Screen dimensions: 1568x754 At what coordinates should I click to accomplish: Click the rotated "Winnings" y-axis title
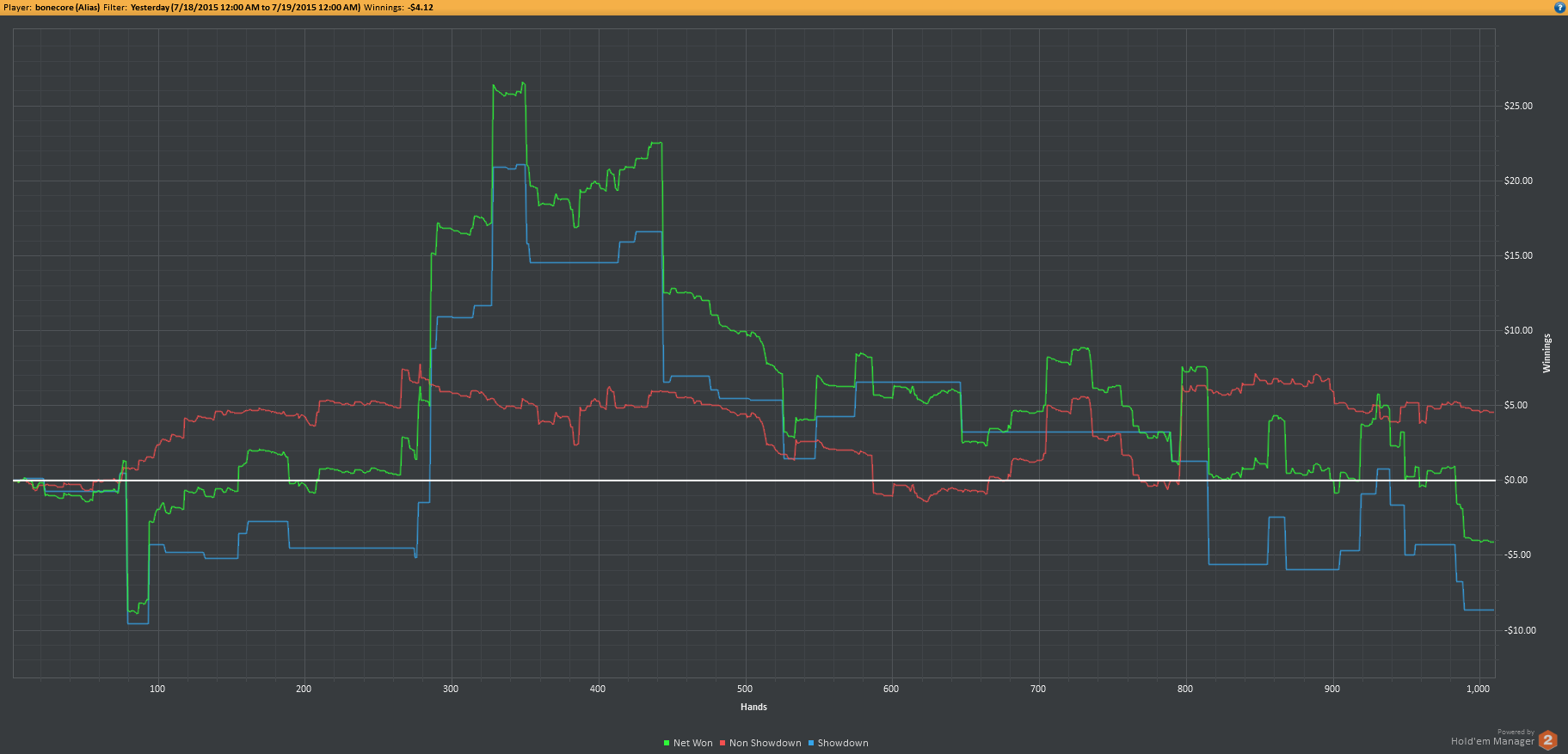point(1546,353)
